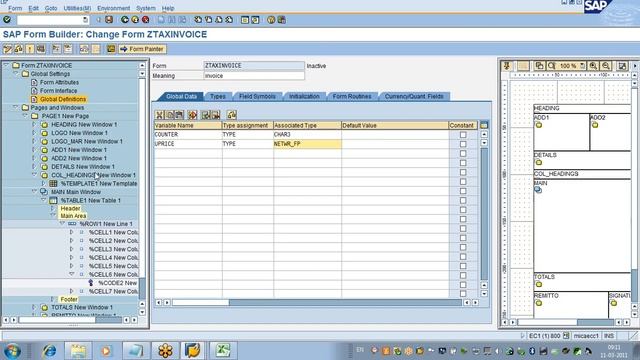Viewport: 640px width, 360px height.
Task: Switch to the Field Symbols tab
Action: tap(257, 97)
